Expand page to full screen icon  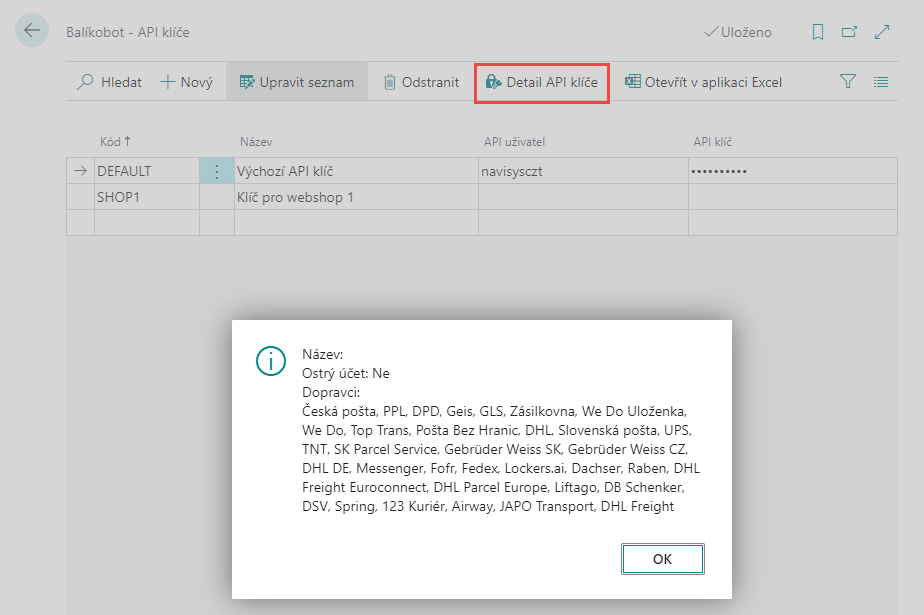(x=881, y=32)
